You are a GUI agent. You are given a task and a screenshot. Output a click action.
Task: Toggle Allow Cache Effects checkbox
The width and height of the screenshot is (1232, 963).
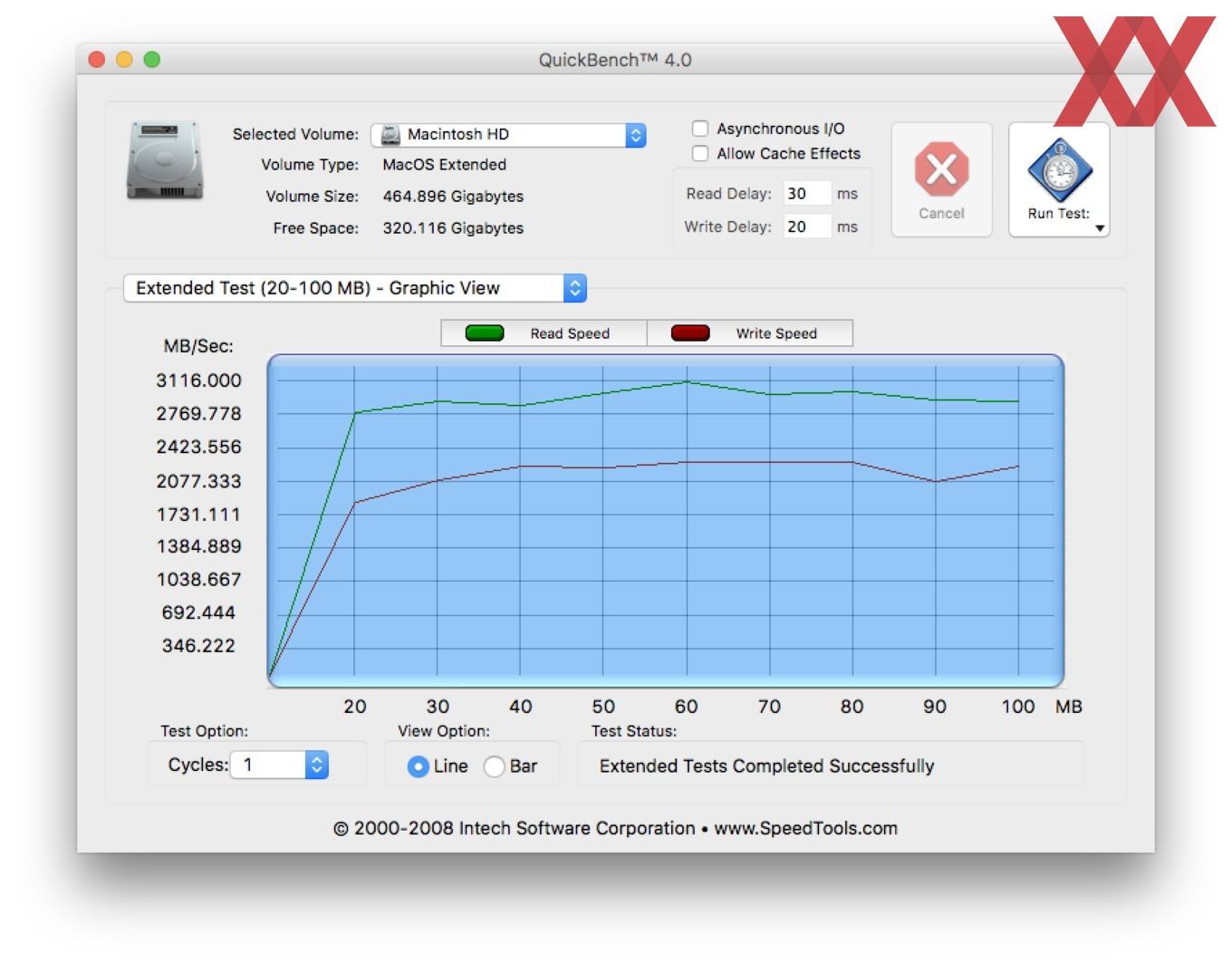pos(700,153)
